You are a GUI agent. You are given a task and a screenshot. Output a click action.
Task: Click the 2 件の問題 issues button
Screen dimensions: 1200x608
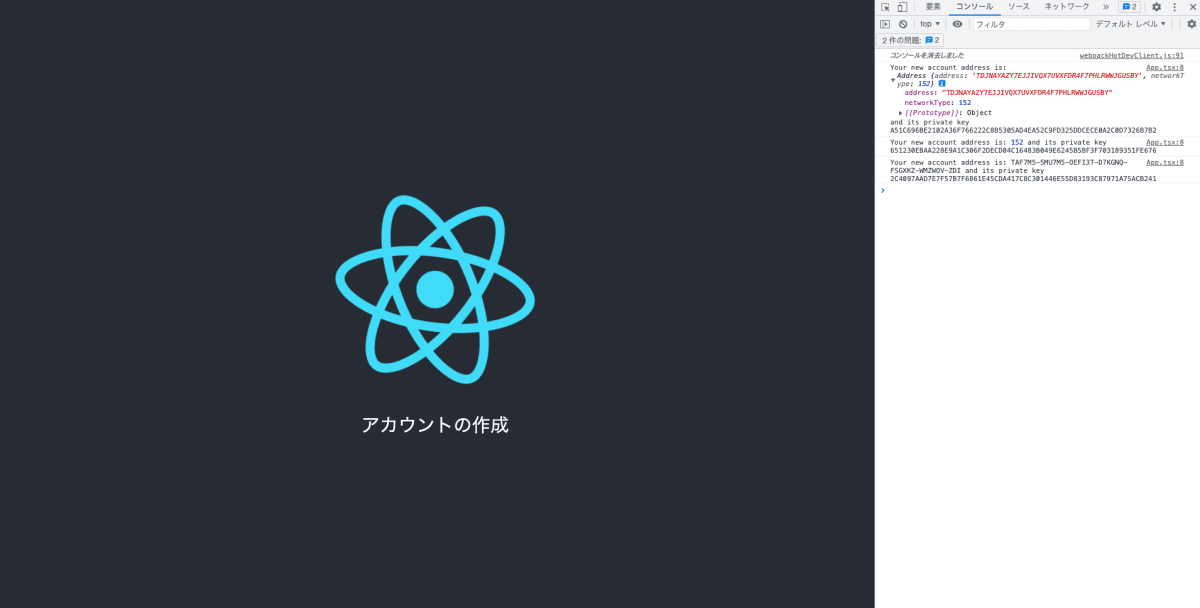click(x=911, y=40)
